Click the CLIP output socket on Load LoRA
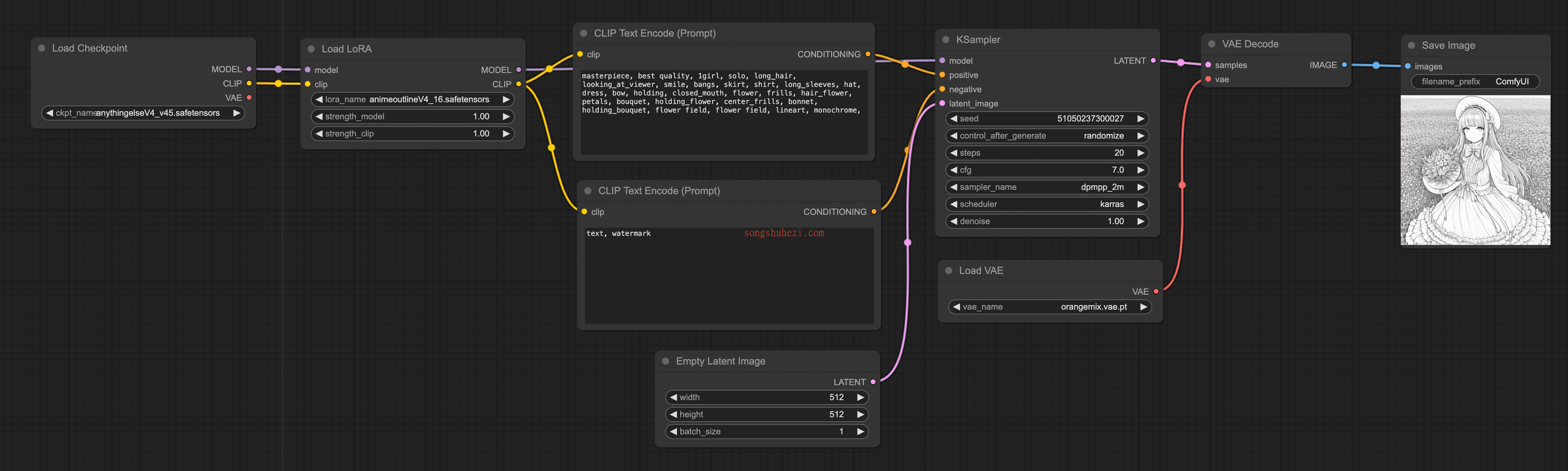 click(x=519, y=84)
